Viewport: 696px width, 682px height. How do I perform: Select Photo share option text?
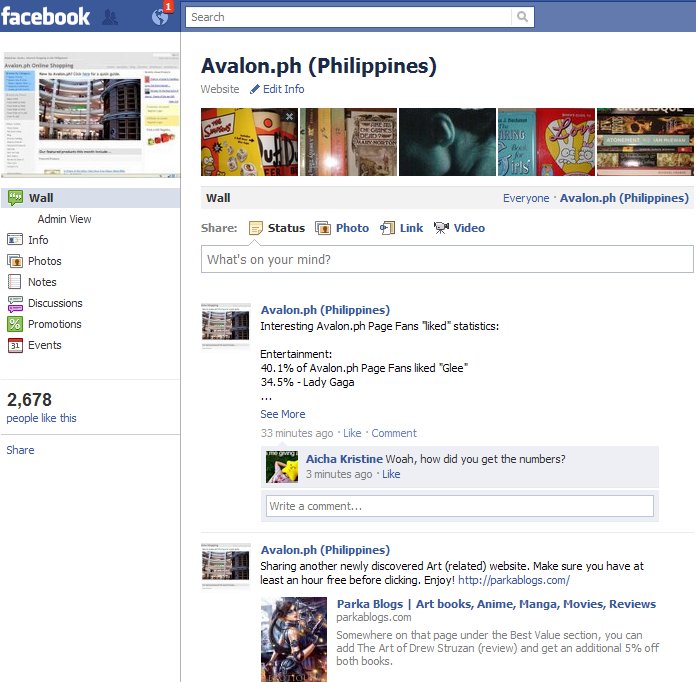click(x=352, y=228)
